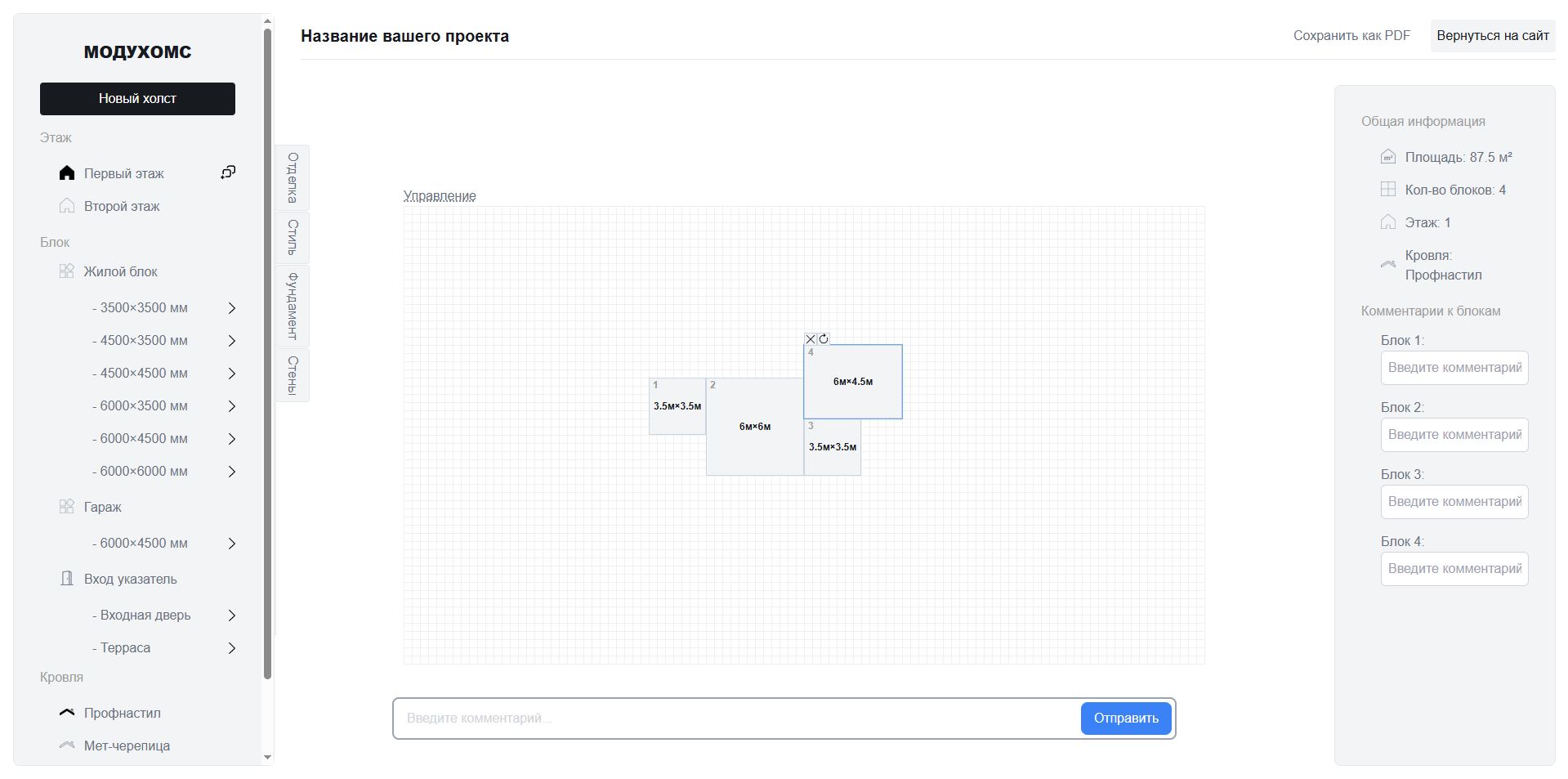
Task: Click the sidebar vertical scrollbar
Action: pos(267,351)
